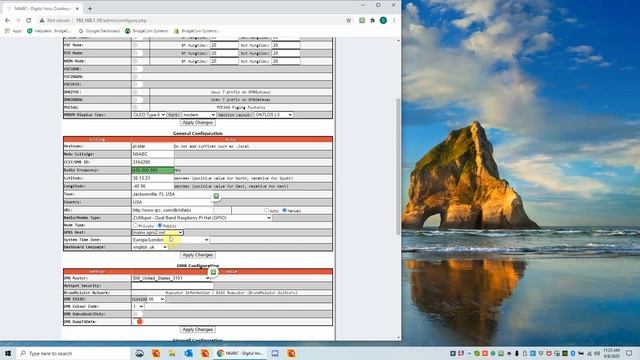Click the Hostname input field

(x=153, y=146)
